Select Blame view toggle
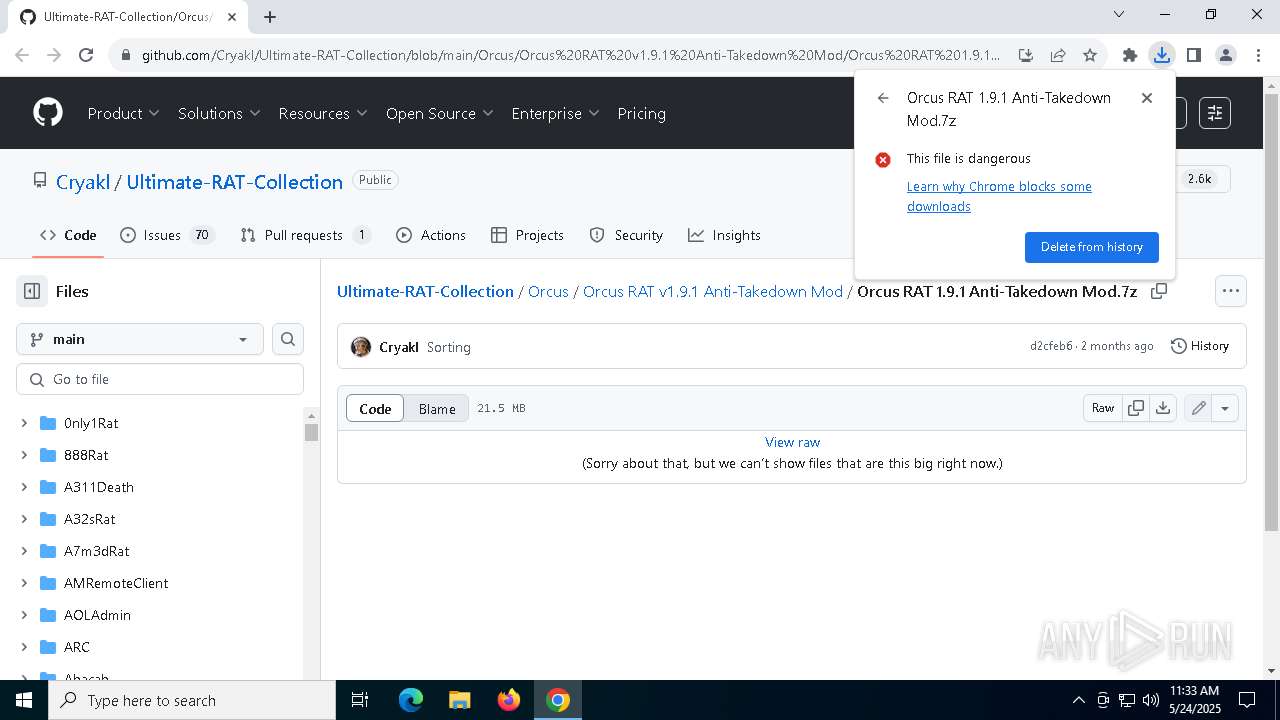Viewport: 1280px width, 720px height. point(437,408)
